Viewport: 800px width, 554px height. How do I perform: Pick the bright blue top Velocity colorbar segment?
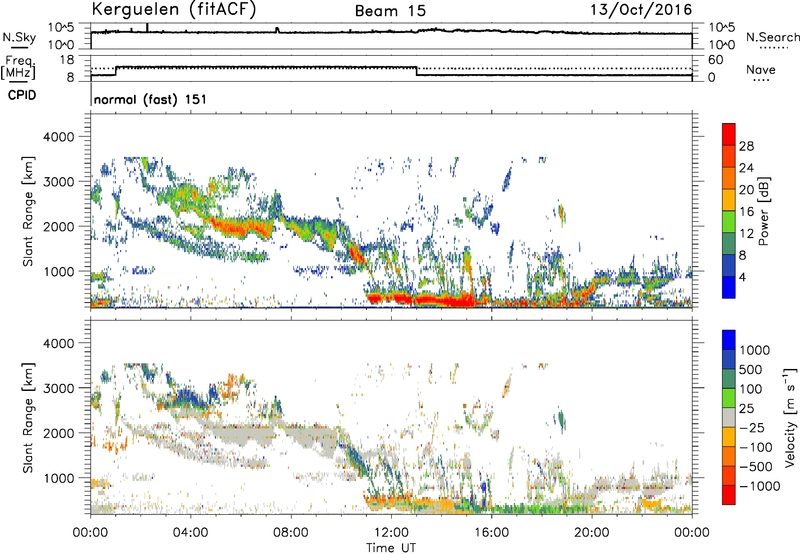tap(729, 340)
